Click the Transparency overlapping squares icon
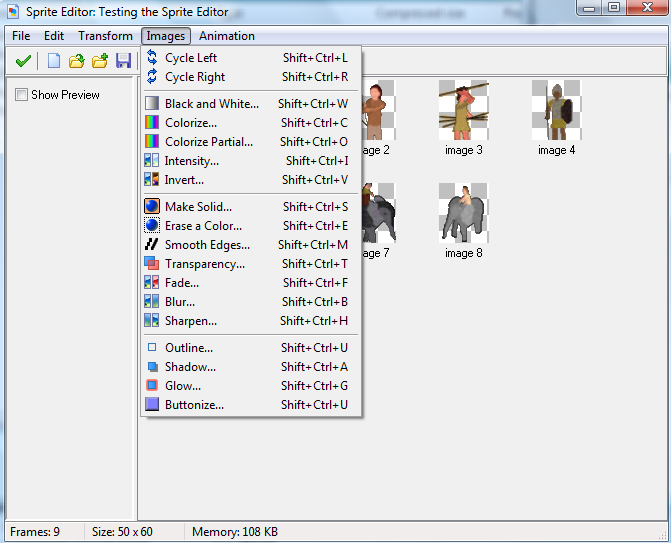671x543 pixels. (151, 264)
